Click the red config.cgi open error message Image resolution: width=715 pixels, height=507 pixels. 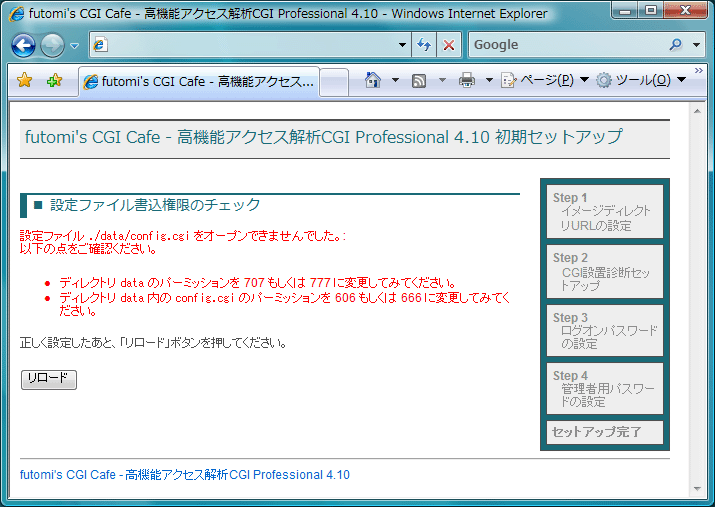point(183,242)
